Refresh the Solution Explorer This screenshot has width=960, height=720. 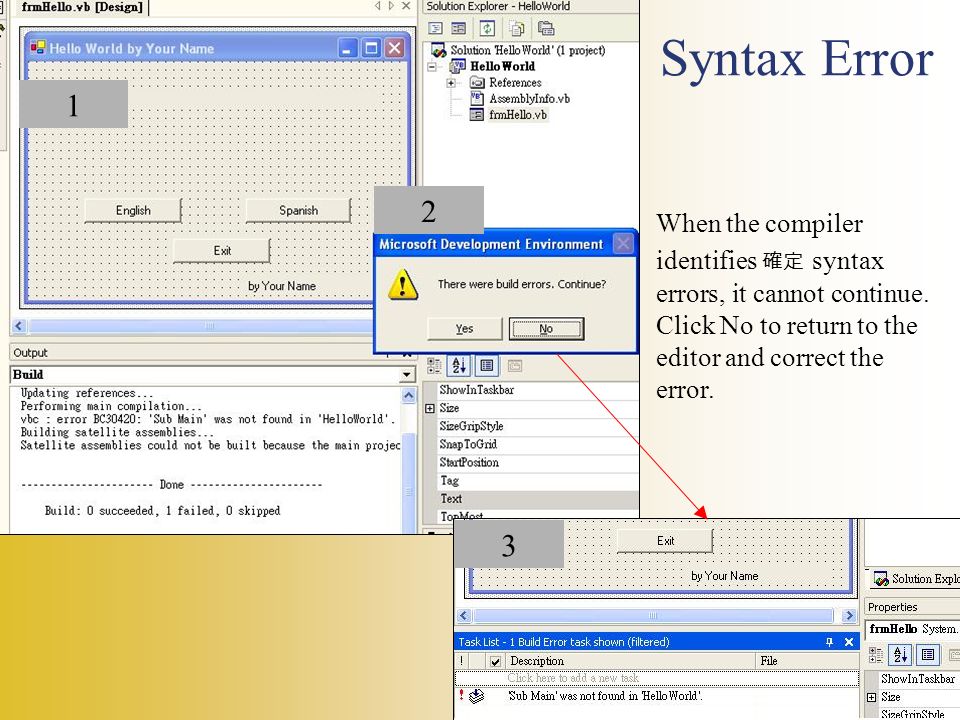tap(487, 28)
